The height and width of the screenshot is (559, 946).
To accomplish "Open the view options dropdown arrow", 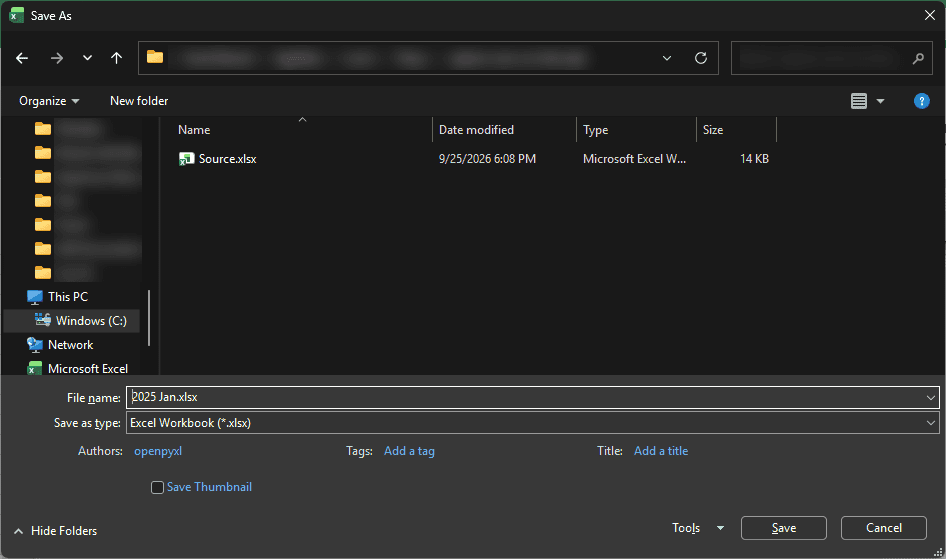I will click(x=880, y=101).
